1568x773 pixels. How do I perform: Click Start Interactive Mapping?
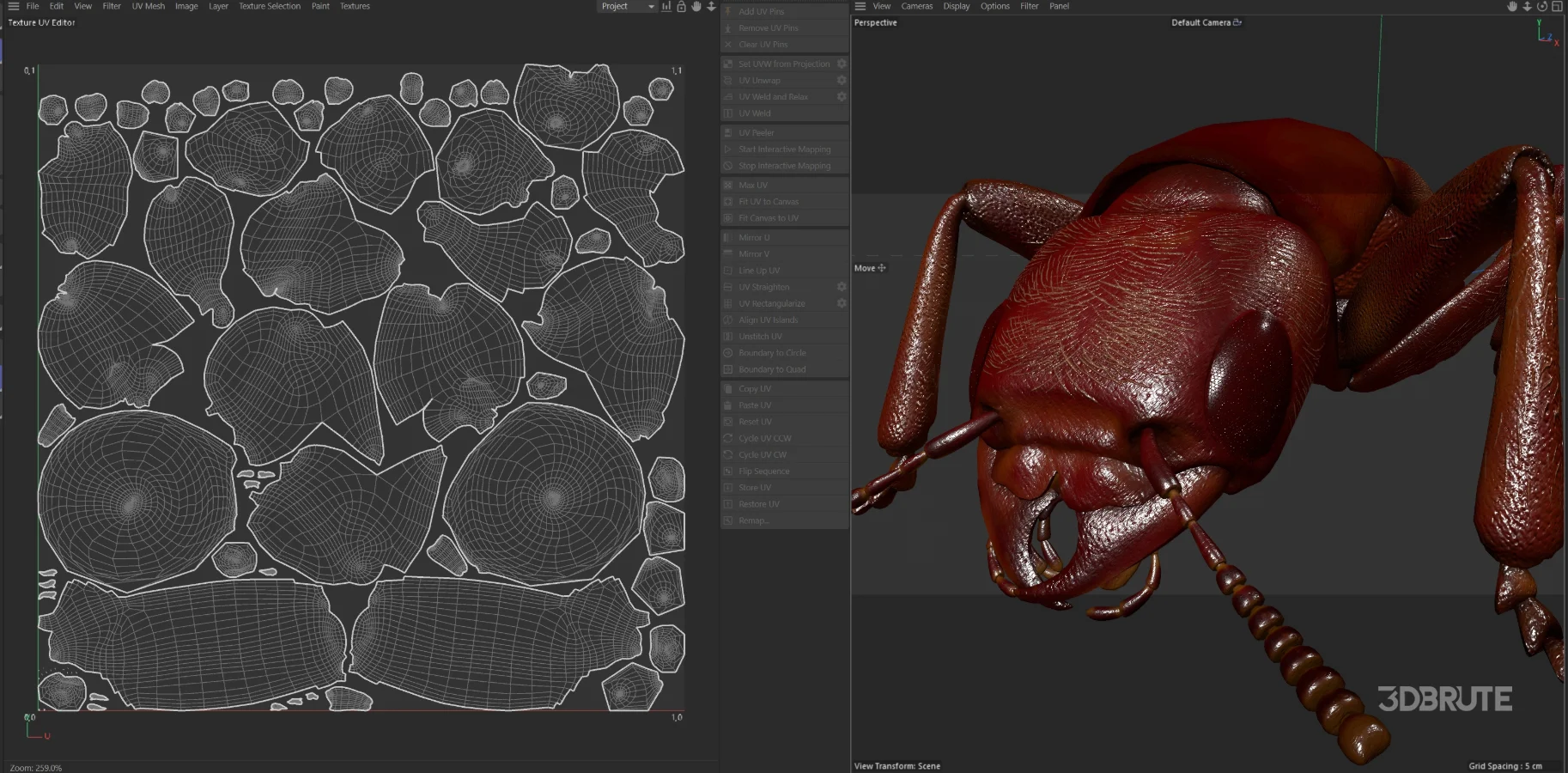[x=785, y=149]
